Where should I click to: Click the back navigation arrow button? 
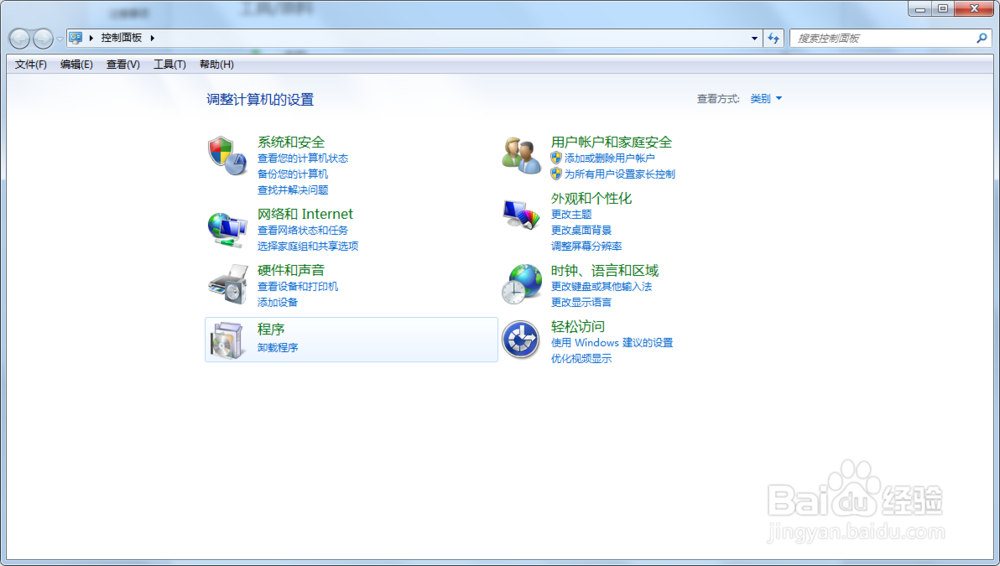(20, 39)
